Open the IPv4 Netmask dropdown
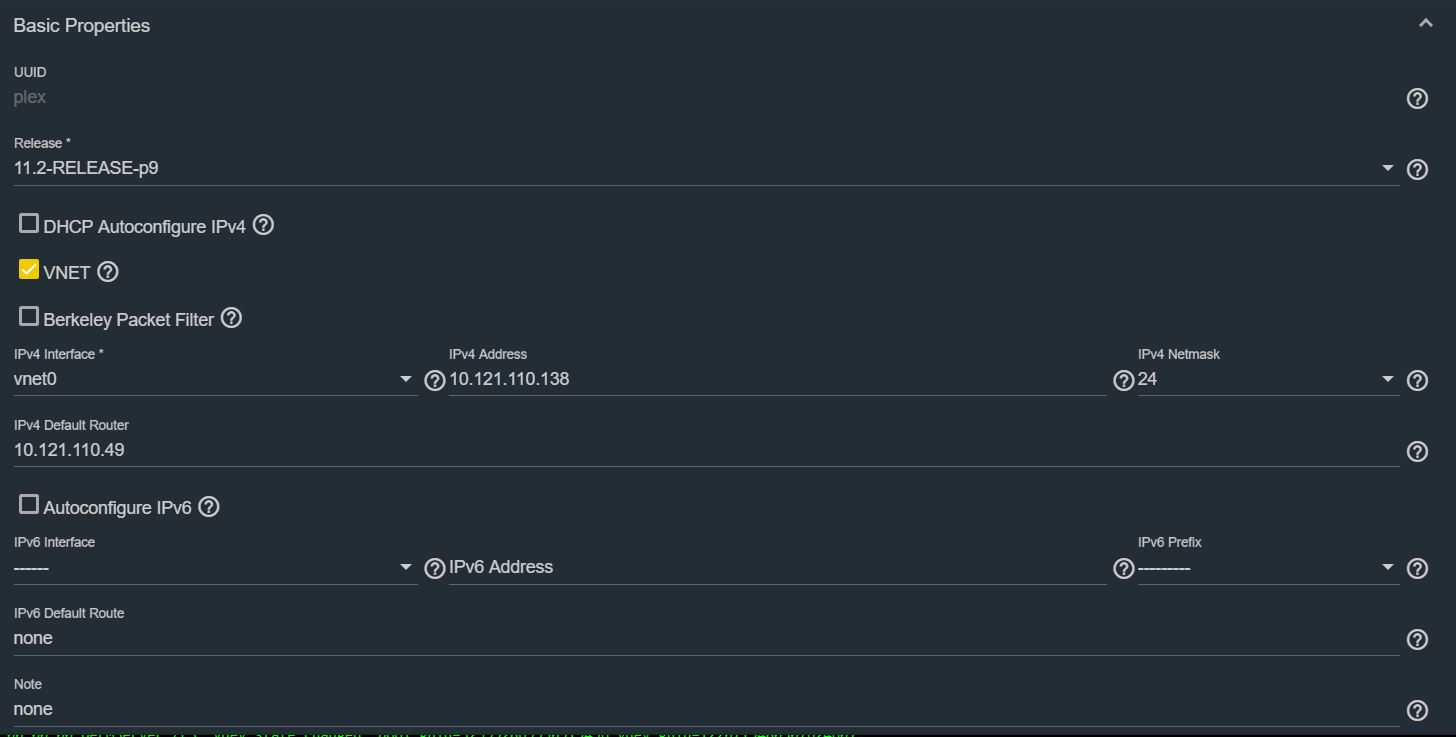This screenshot has width=1456, height=737. point(1268,379)
